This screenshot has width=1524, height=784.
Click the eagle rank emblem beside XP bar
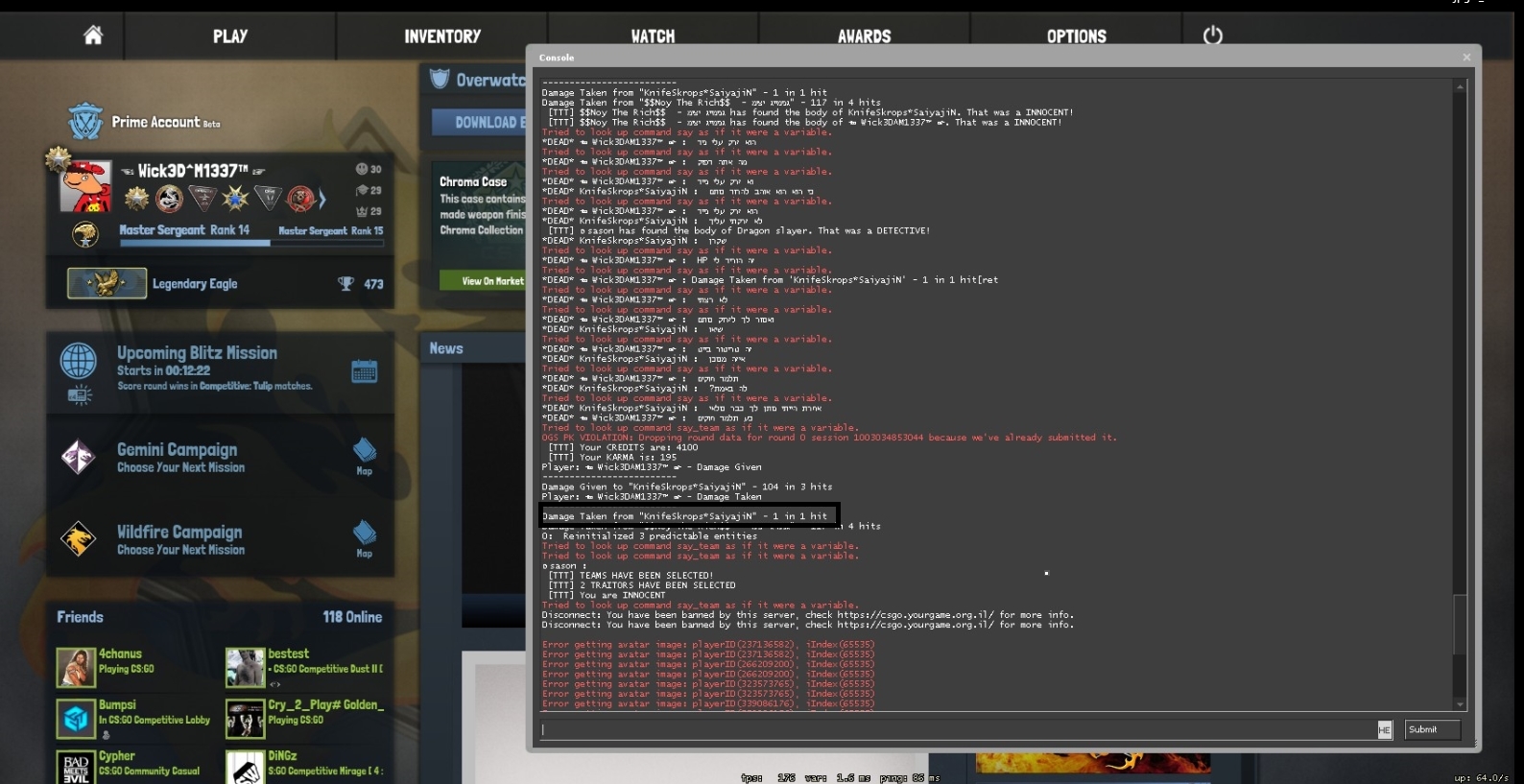pyautogui.click(x=85, y=233)
